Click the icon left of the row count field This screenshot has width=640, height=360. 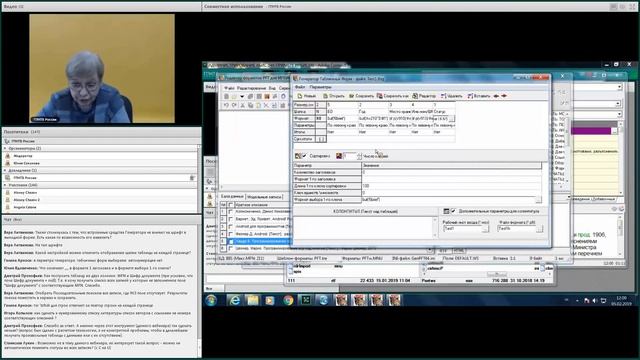(338, 156)
